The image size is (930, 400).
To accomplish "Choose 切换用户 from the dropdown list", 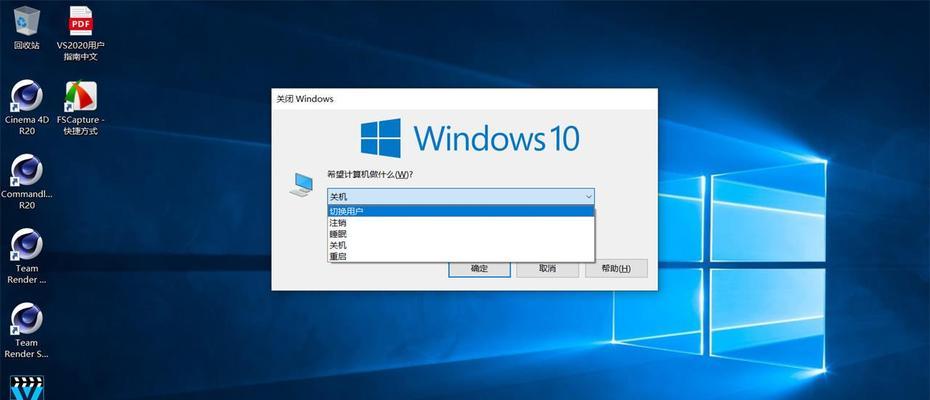I will (461, 211).
